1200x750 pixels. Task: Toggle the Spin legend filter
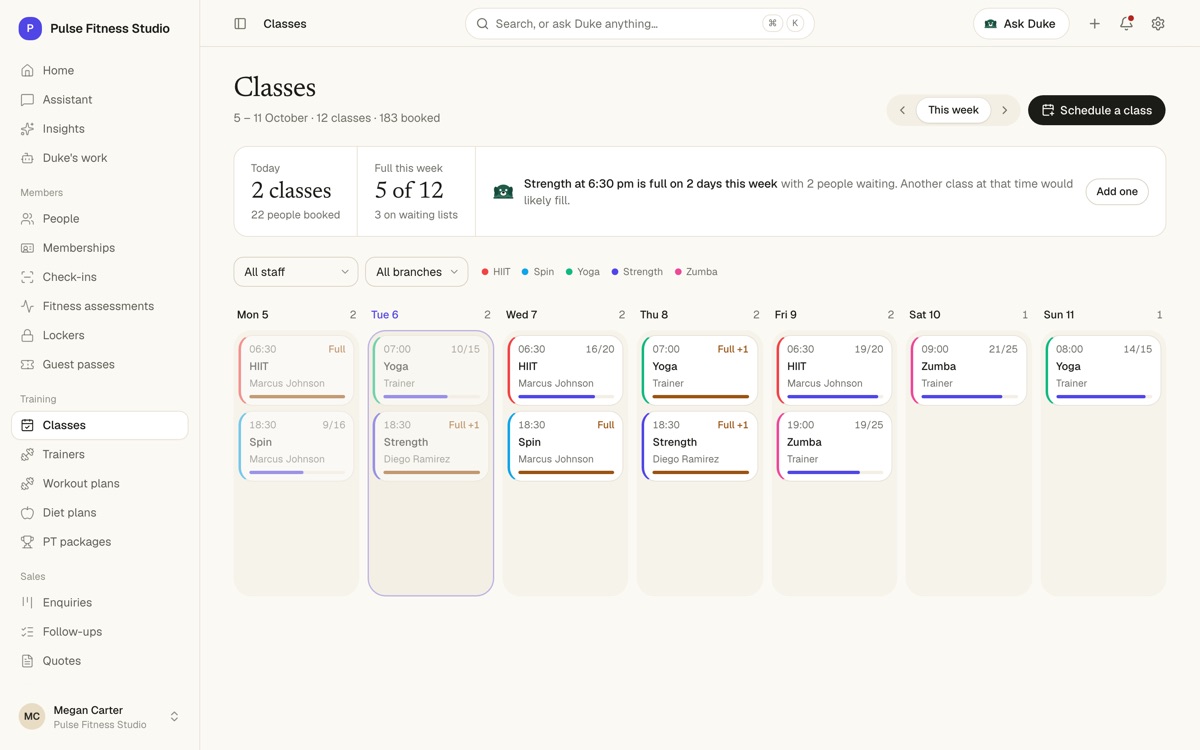(x=538, y=272)
